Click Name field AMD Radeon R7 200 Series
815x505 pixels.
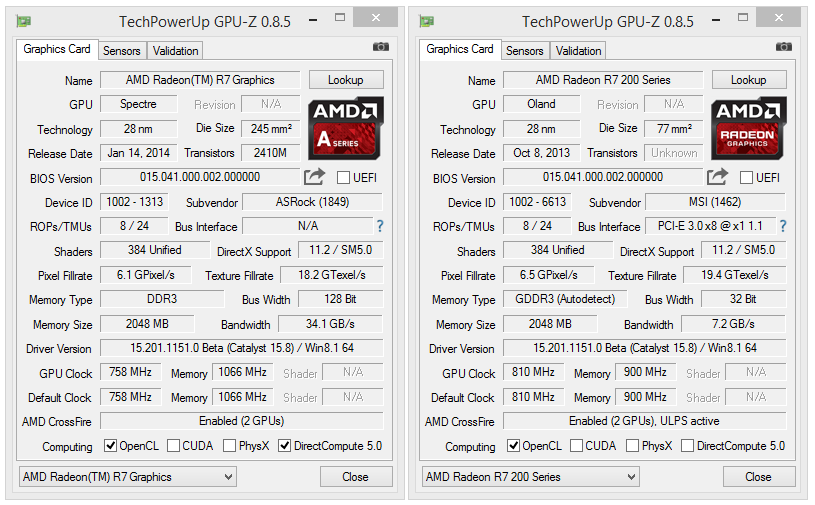(x=603, y=80)
